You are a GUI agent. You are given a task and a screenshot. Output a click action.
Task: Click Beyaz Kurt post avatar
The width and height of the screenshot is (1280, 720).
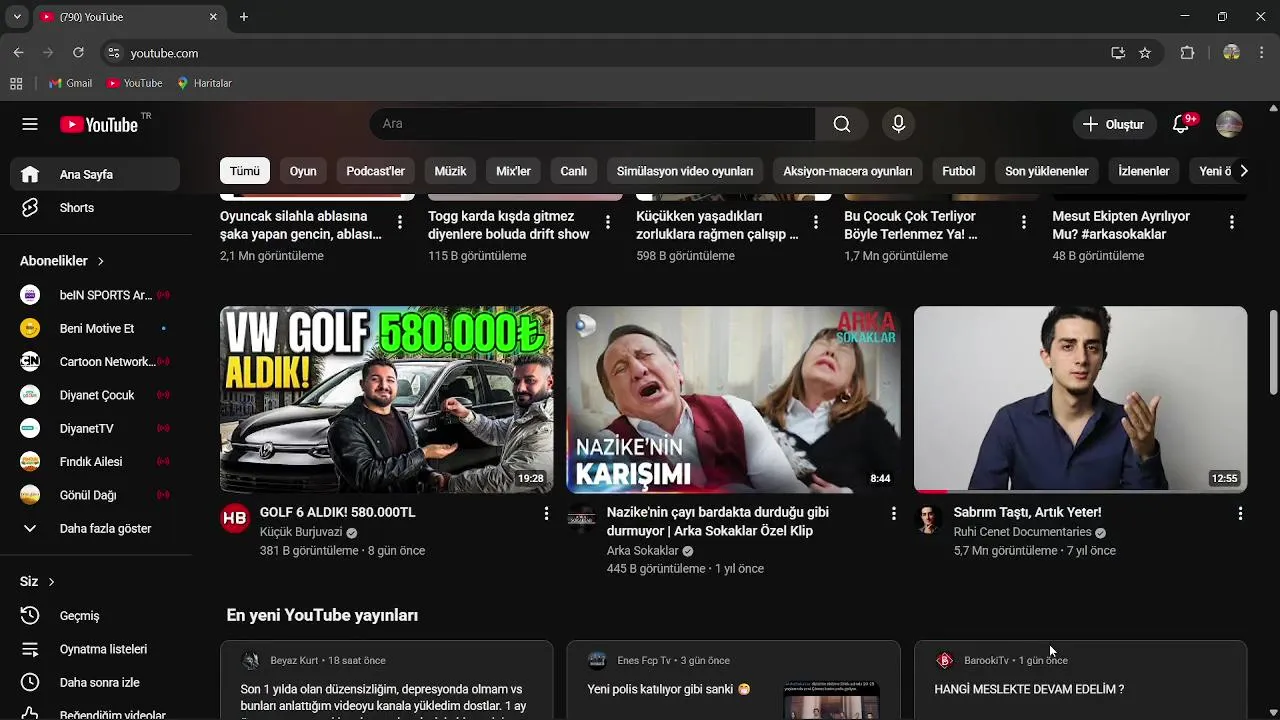pos(250,660)
